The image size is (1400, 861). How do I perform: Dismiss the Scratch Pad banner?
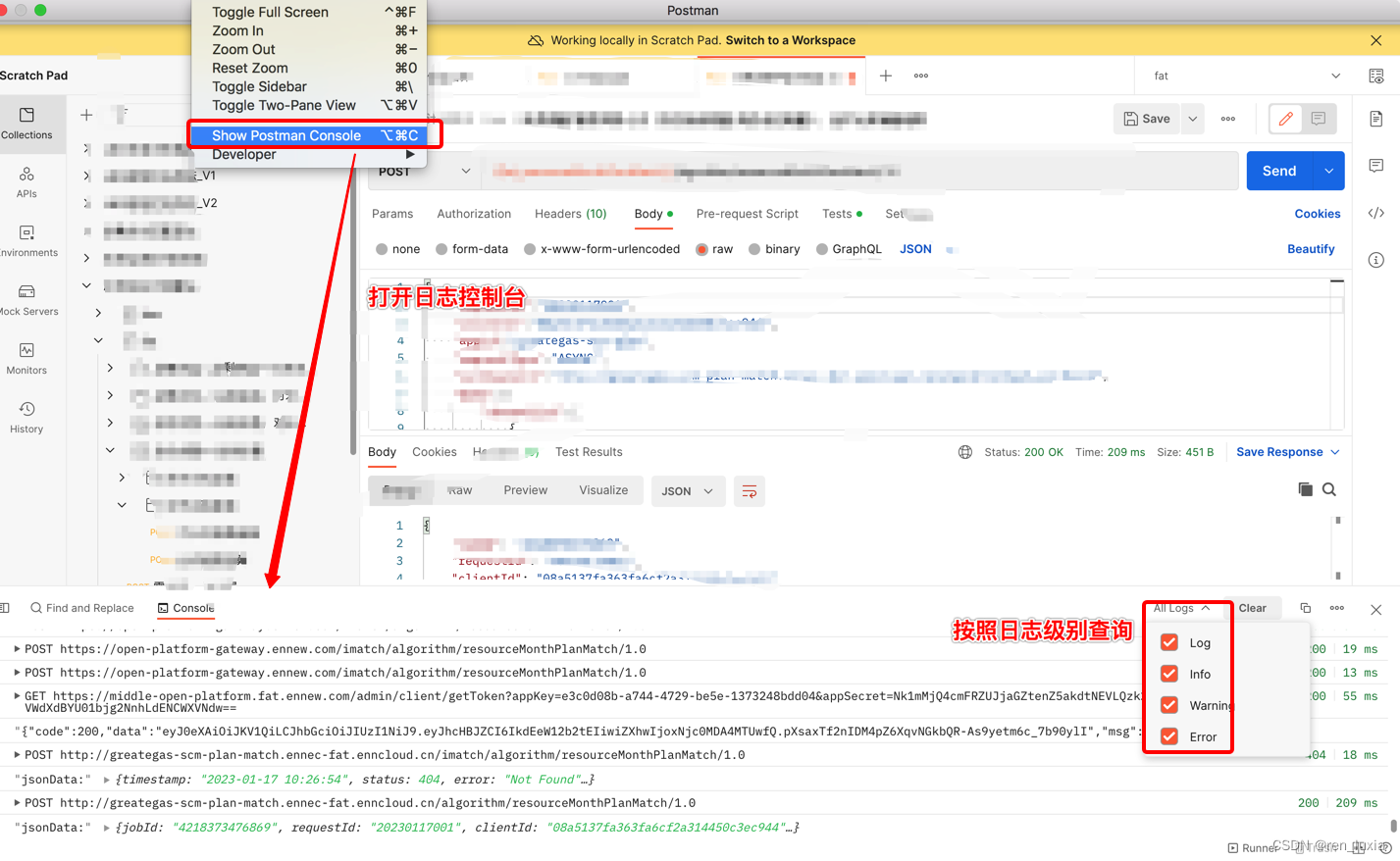(1376, 40)
